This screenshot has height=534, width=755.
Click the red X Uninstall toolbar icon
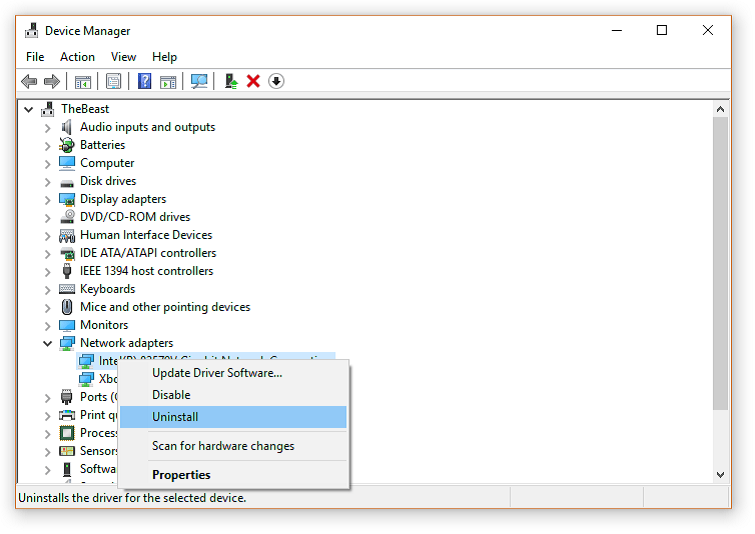coord(253,81)
